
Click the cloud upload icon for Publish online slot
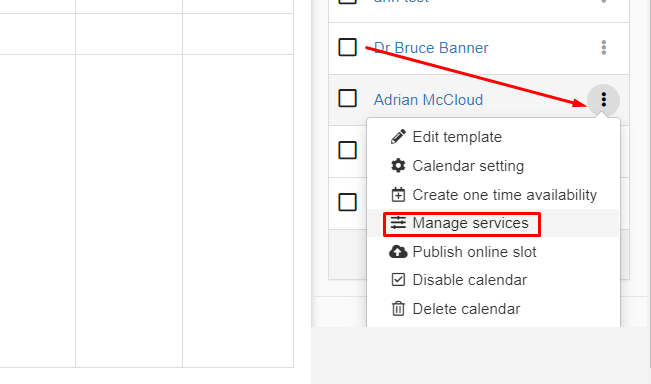[398, 252]
